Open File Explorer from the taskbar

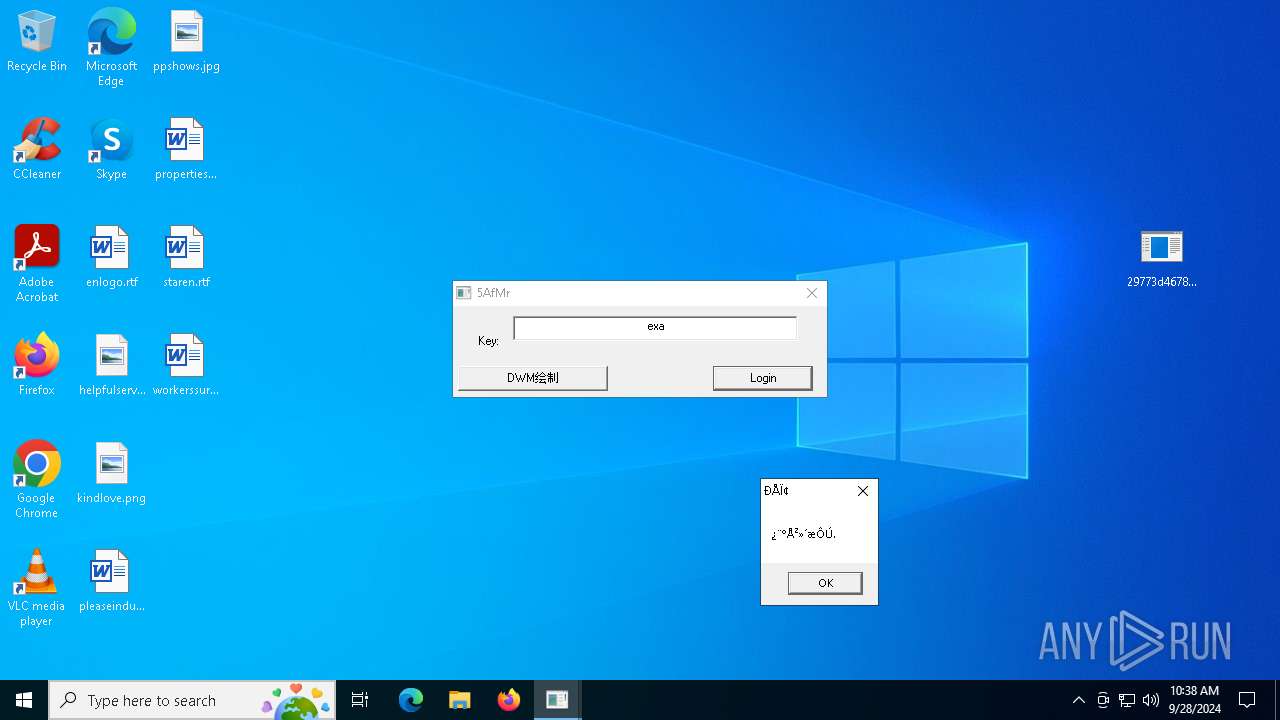[x=459, y=700]
